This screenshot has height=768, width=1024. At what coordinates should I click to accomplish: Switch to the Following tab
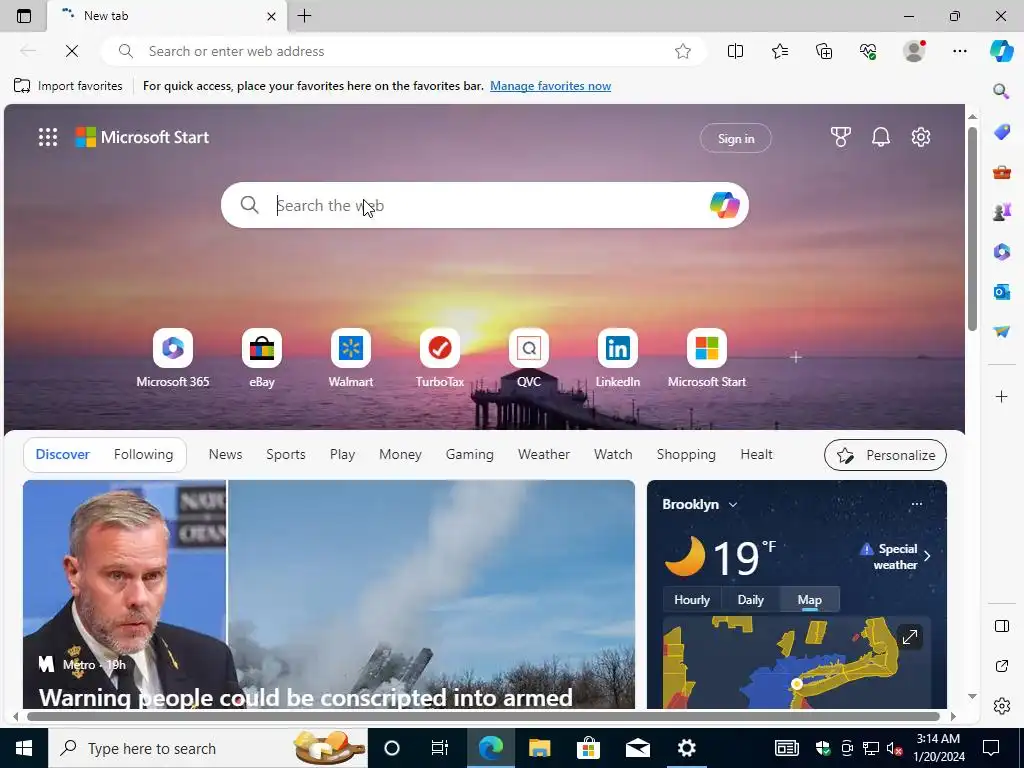click(144, 455)
